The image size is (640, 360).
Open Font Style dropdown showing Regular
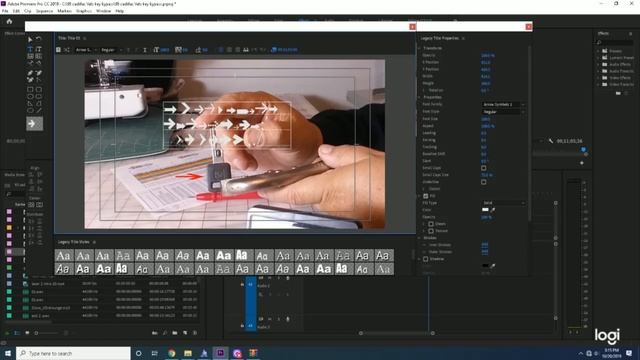[x=503, y=111]
